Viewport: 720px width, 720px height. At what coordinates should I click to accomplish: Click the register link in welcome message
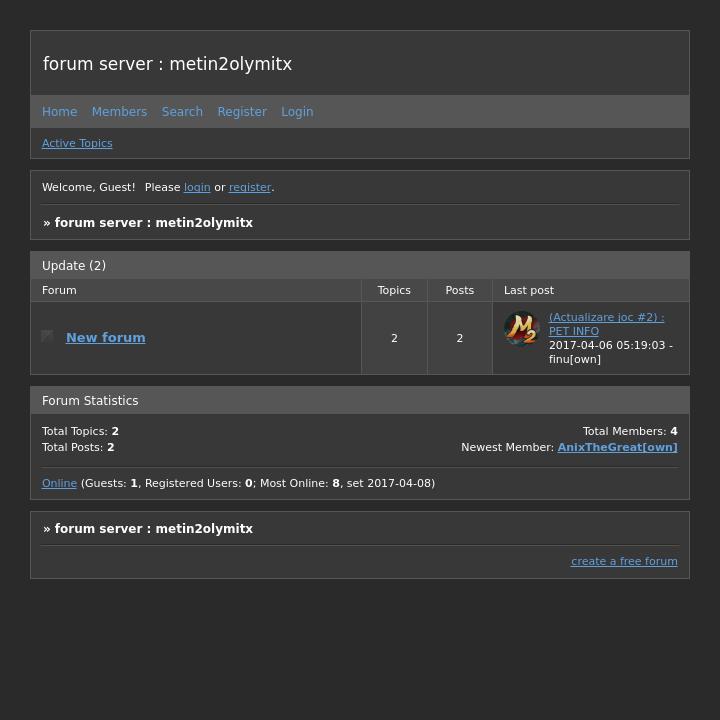pos(250,187)
